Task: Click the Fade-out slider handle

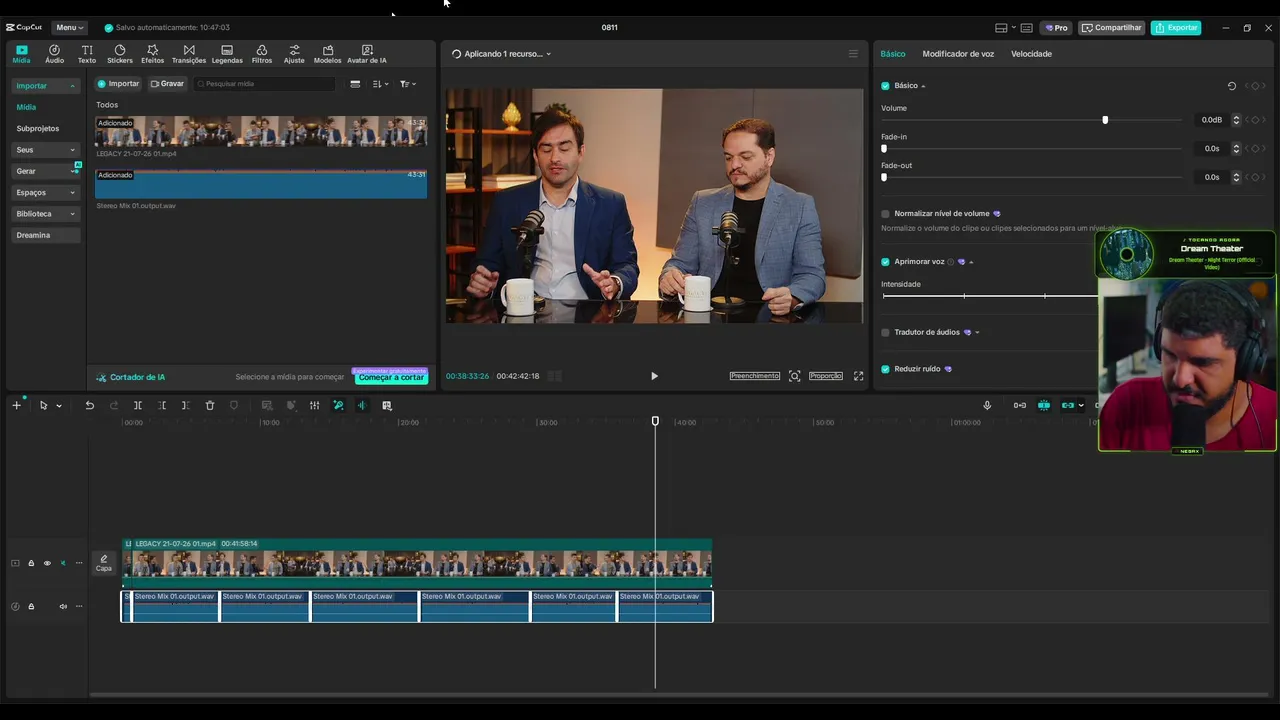Action: (884, 177)
